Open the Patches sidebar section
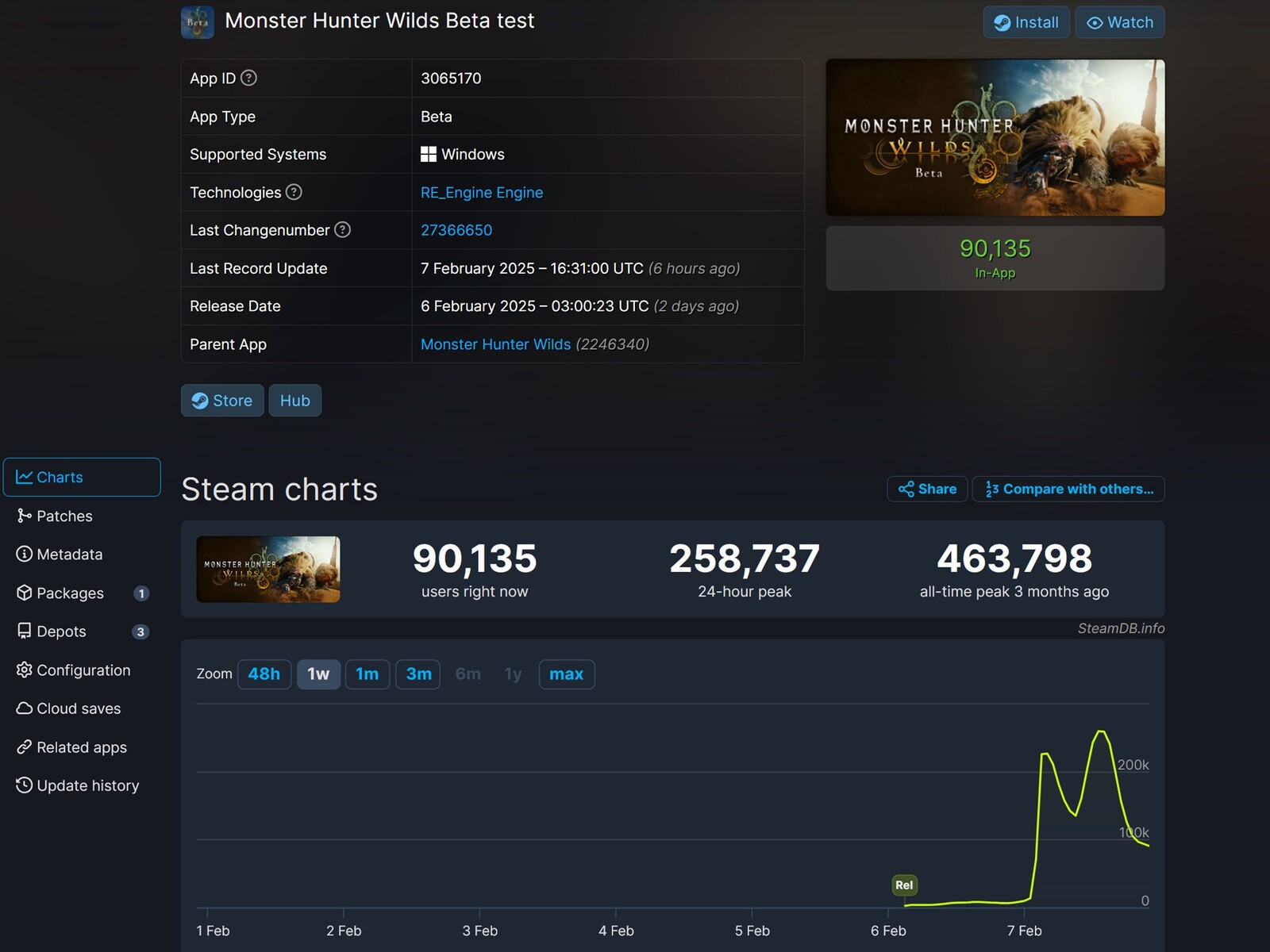 click(82, 516)
